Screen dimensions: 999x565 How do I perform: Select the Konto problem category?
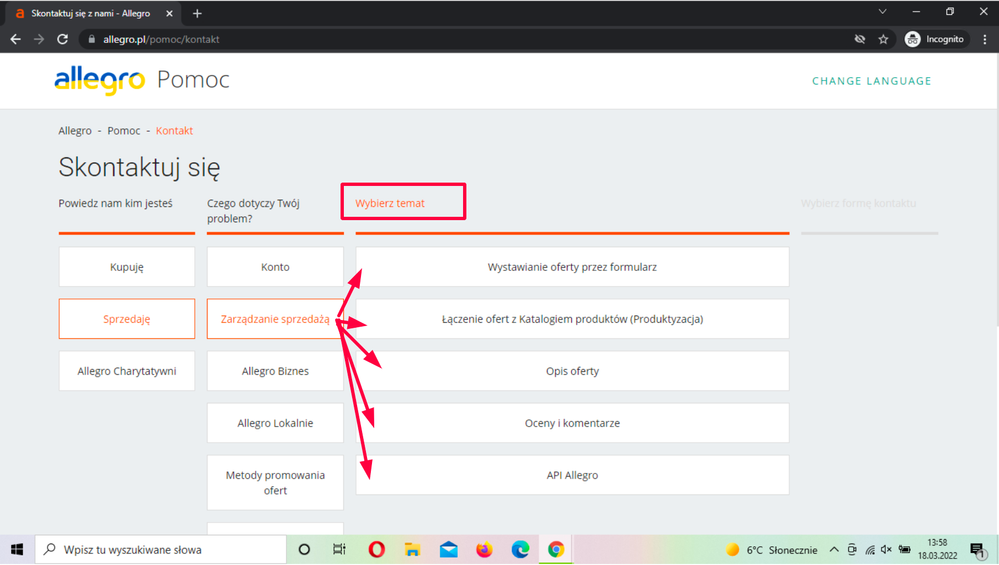275,267
